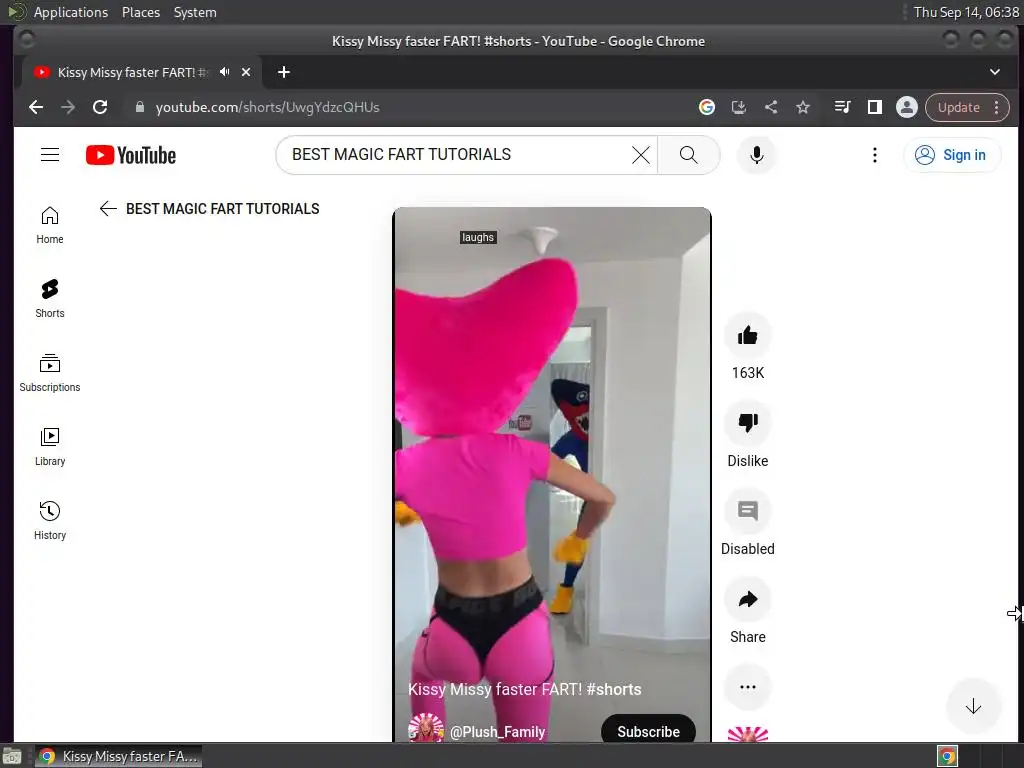Subscribe to Plush_Family channel
Viewport: 1024px width, 768px height.
coord(648,731)
